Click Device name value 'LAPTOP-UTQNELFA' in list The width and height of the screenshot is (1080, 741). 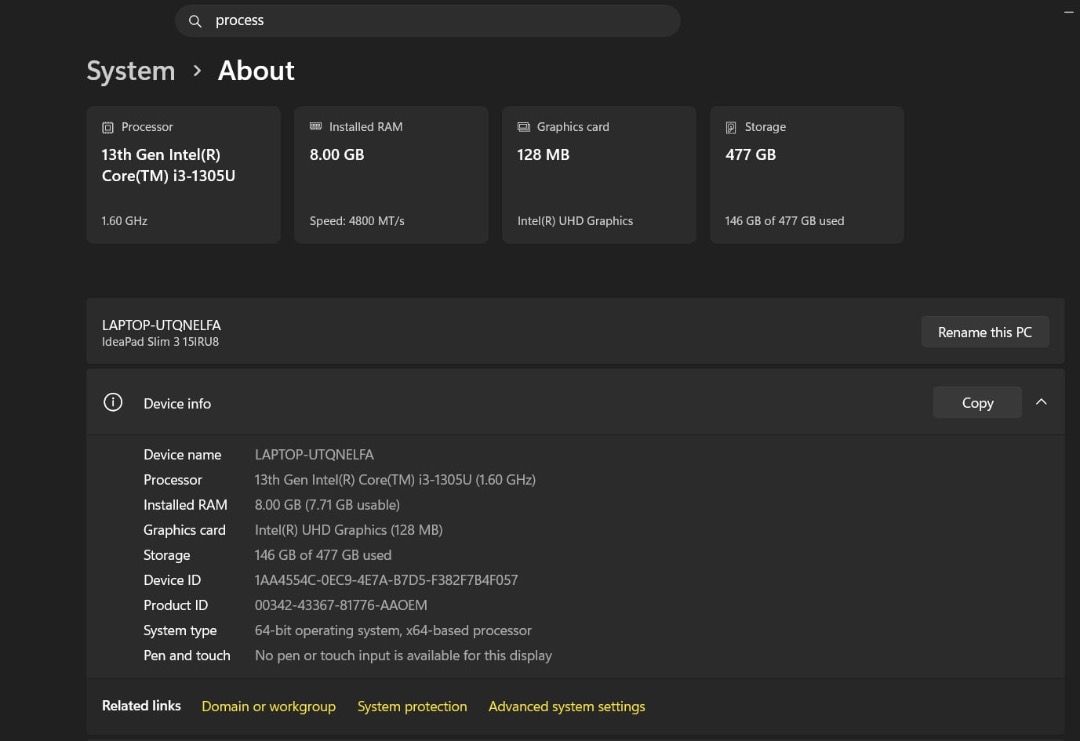coord(314,455)
